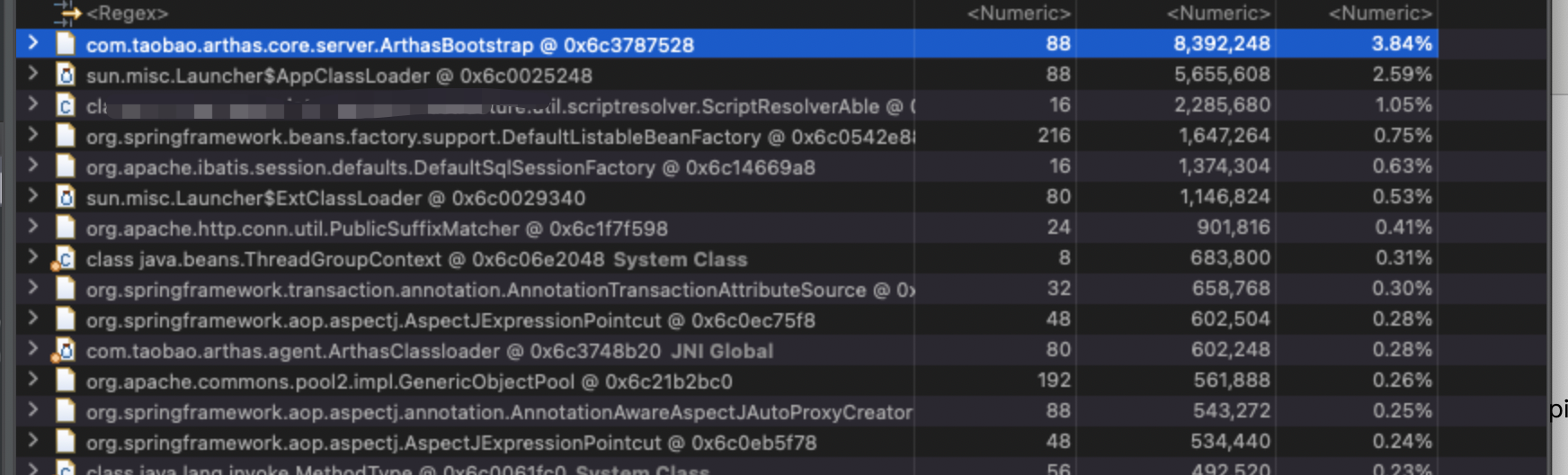Click the GenericObjectPool object icon

[x=65, y=381]
